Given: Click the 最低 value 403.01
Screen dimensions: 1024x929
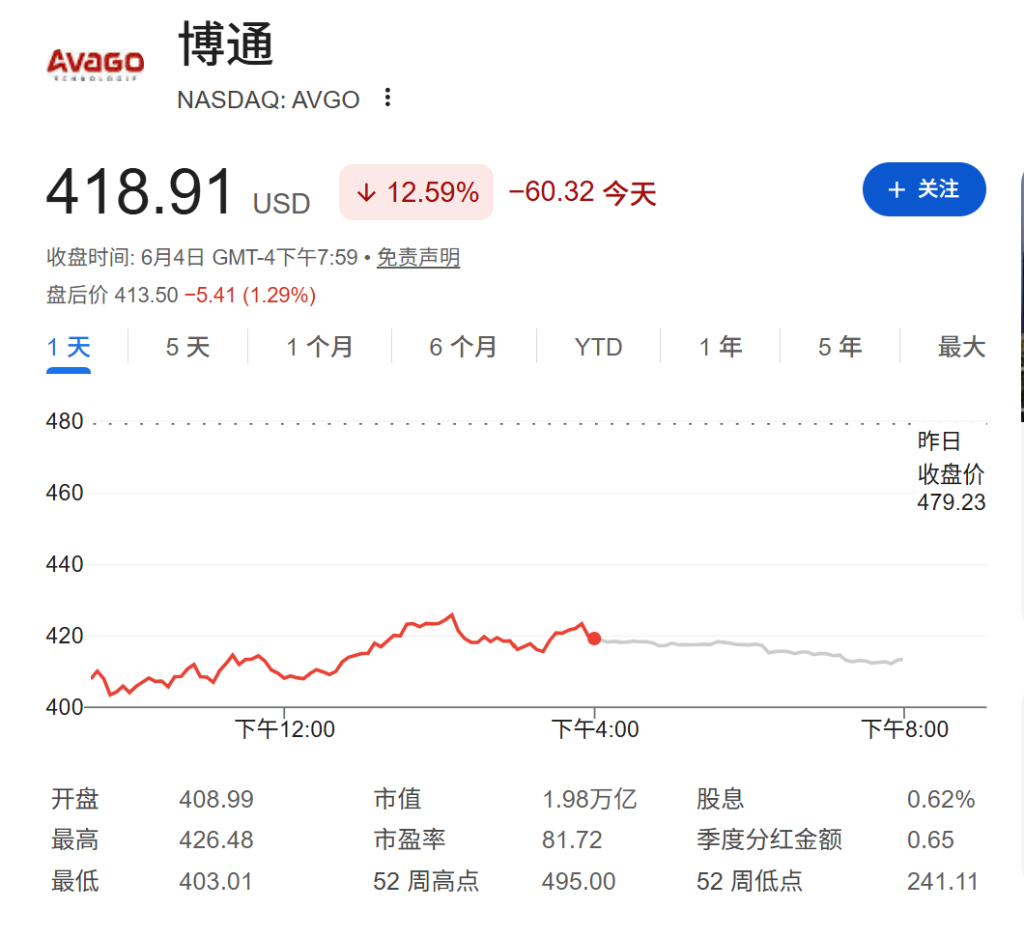Looking at the screenshot, I should [216, 881].
